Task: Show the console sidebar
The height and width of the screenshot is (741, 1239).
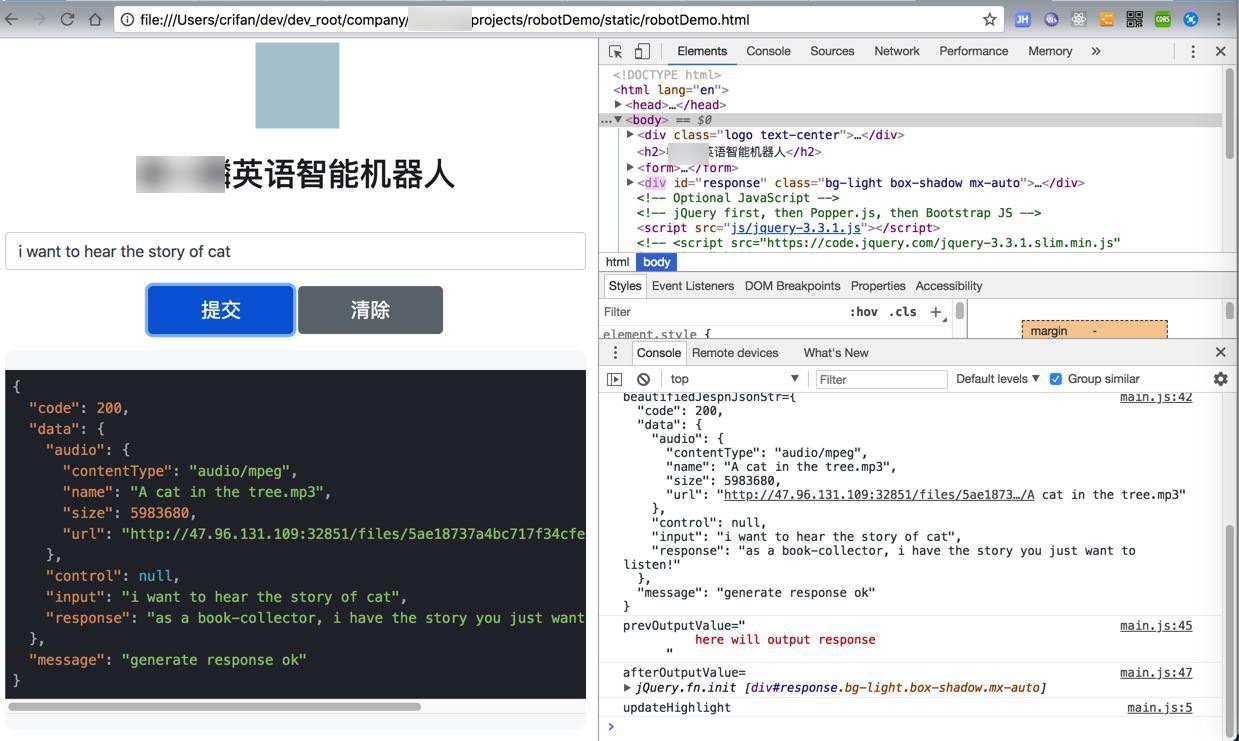Action: [615, 379]
